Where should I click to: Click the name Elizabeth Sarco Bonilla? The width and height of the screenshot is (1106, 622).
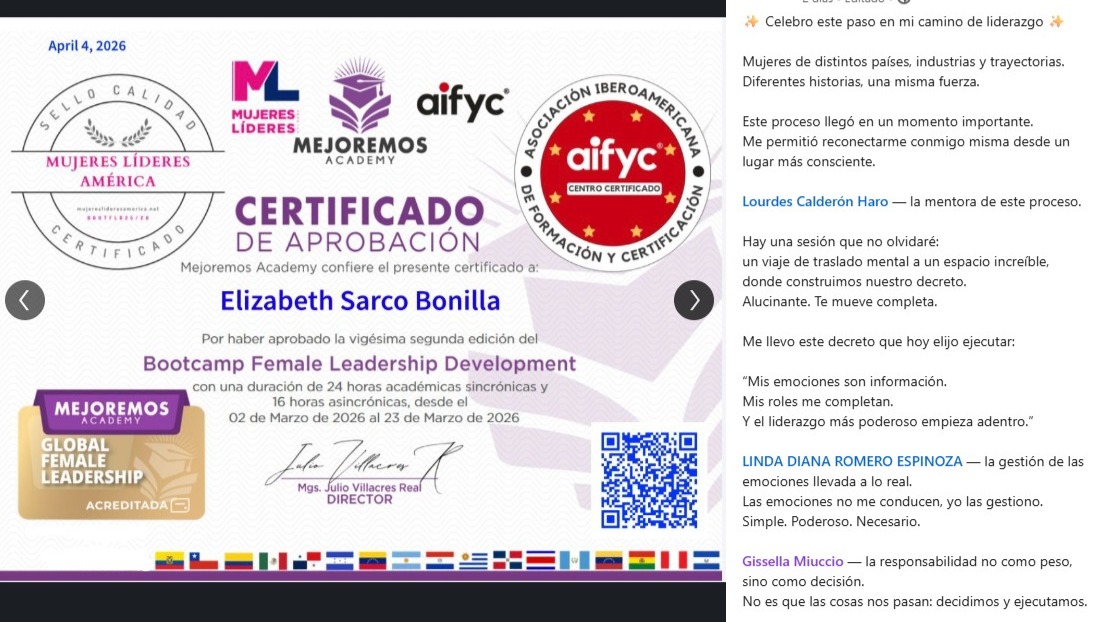[x=360, y=300]
